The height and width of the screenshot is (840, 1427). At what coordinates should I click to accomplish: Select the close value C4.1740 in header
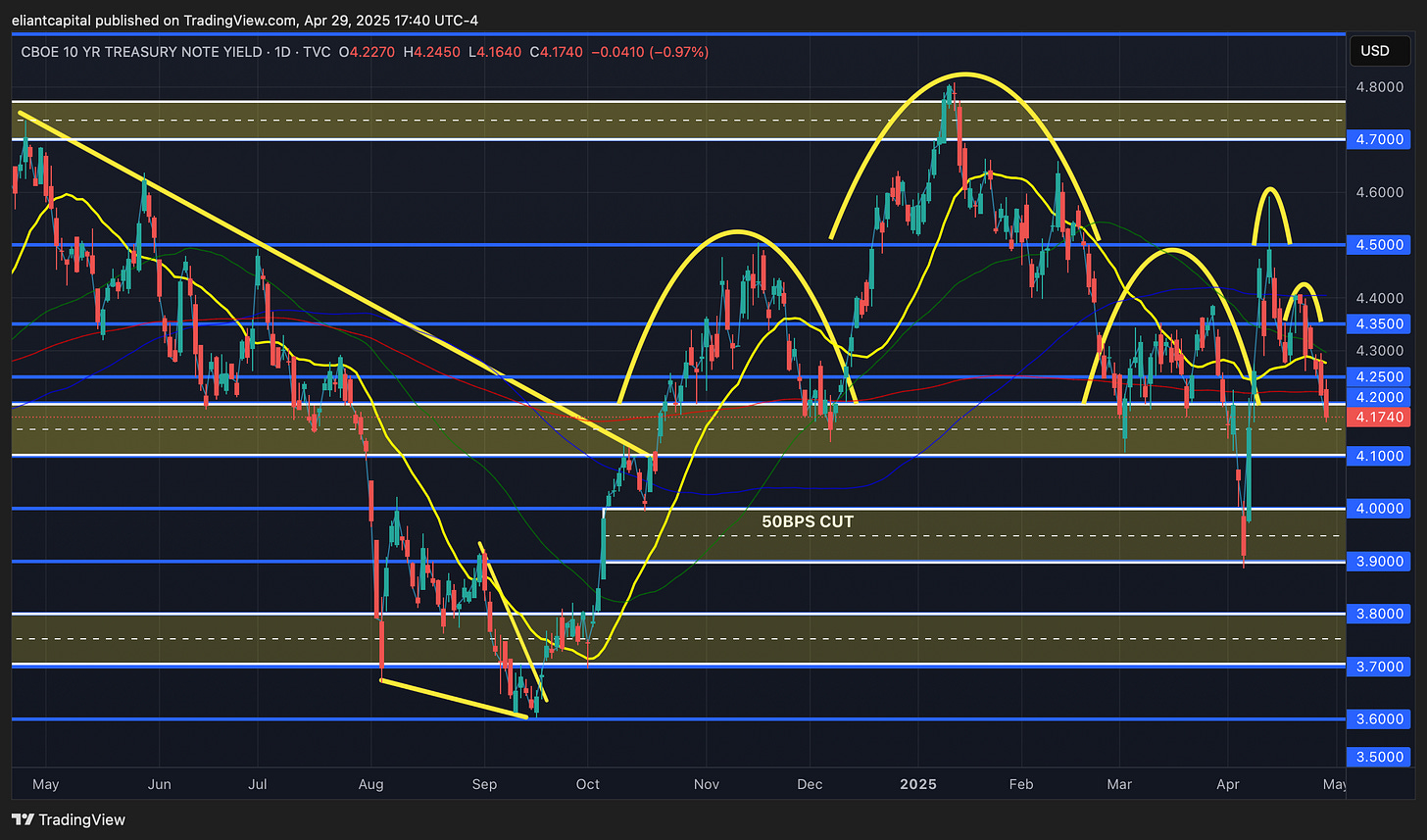555,51
